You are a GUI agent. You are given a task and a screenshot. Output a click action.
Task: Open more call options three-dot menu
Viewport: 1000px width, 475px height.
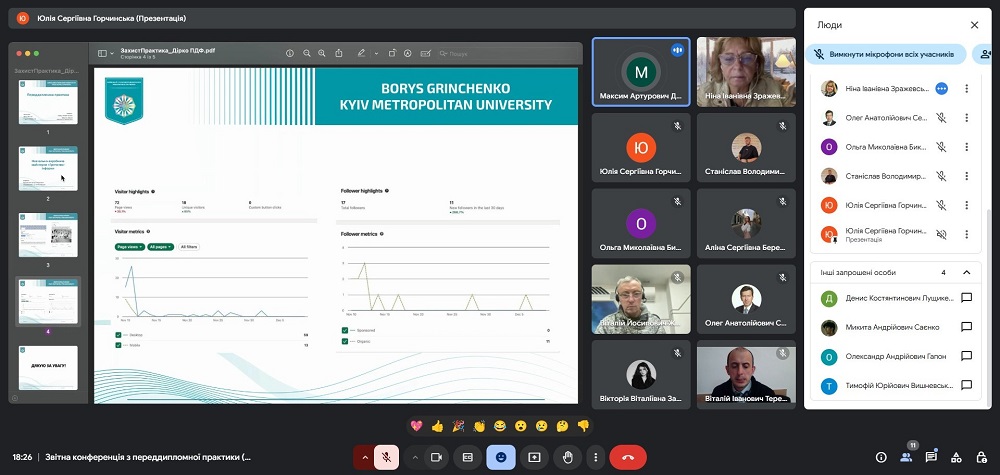click(x=595, y=457)
